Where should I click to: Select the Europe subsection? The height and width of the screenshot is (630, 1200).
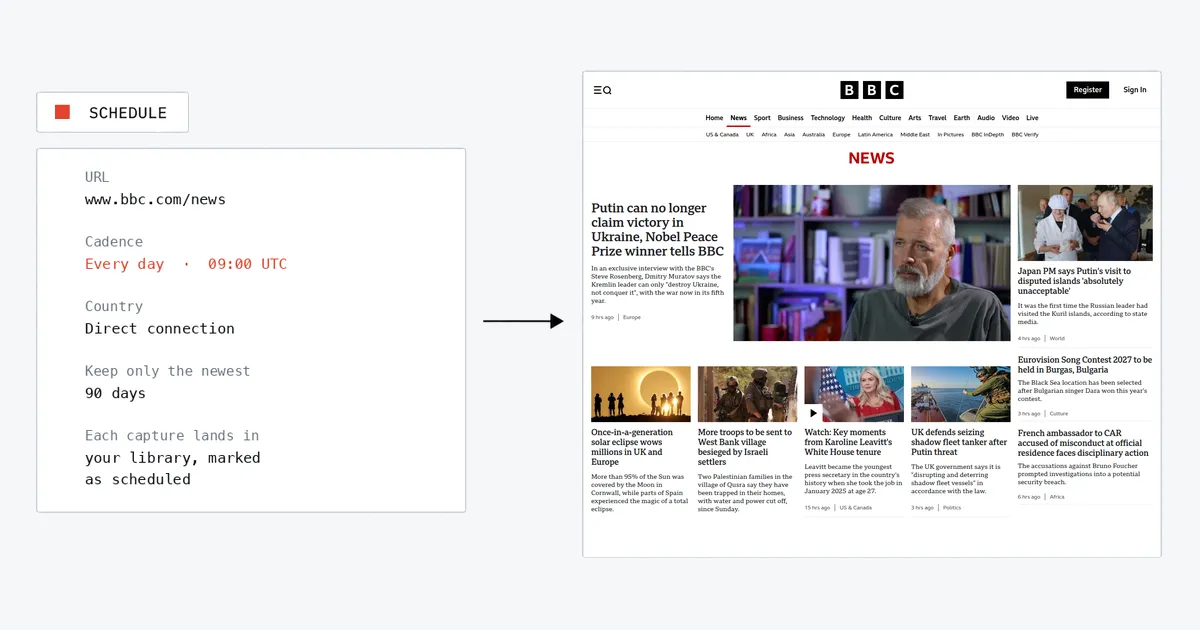point(841,134)
